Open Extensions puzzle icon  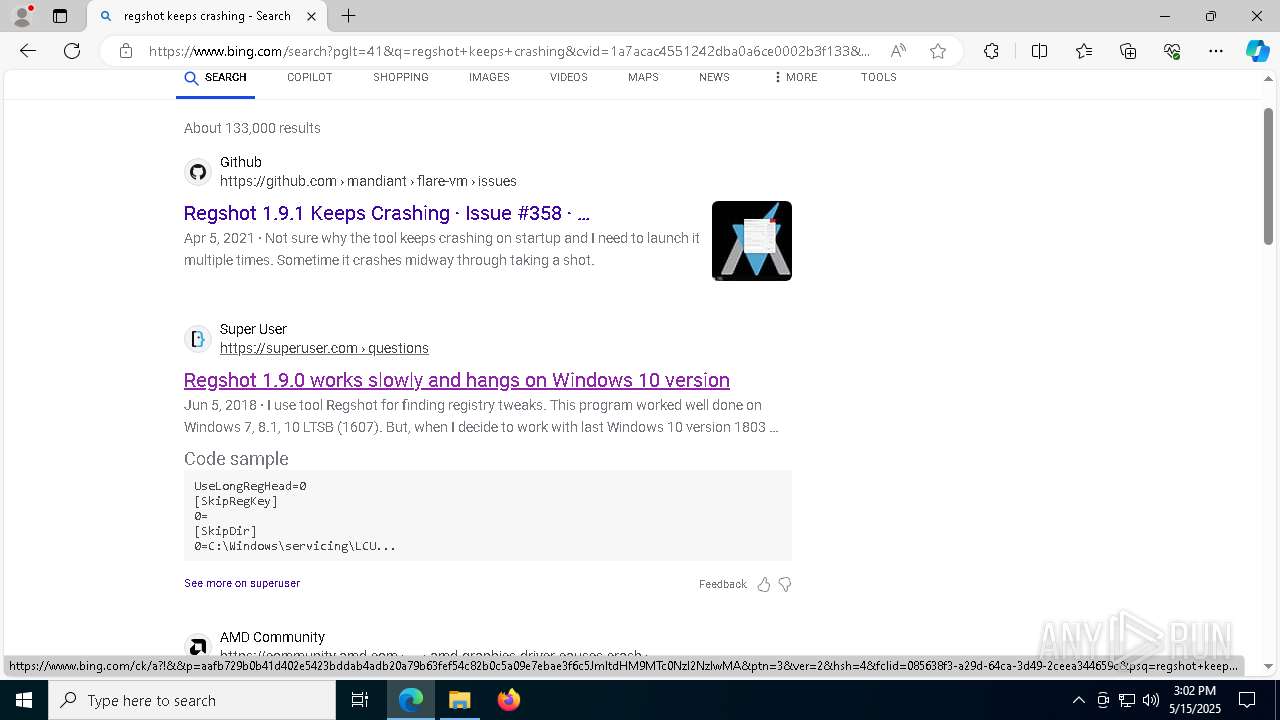(991, 51)
